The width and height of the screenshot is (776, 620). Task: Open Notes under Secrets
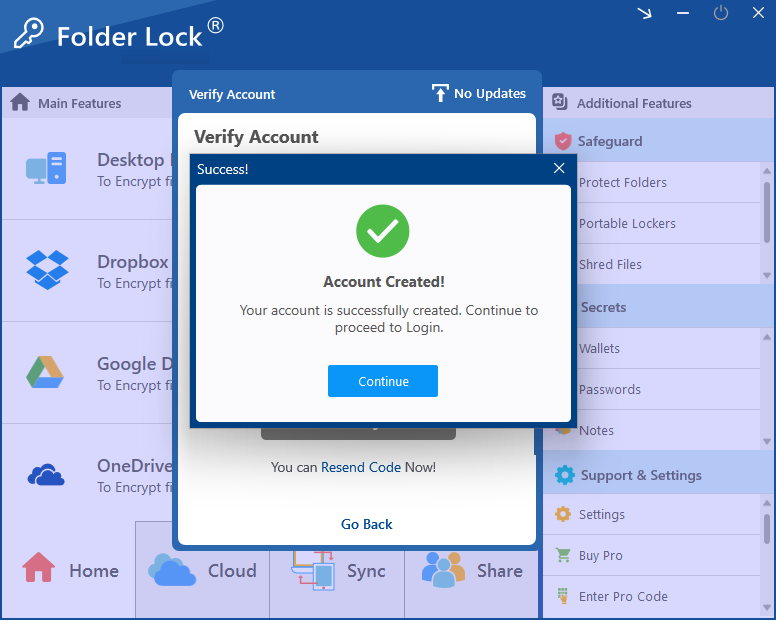(652, 430)
